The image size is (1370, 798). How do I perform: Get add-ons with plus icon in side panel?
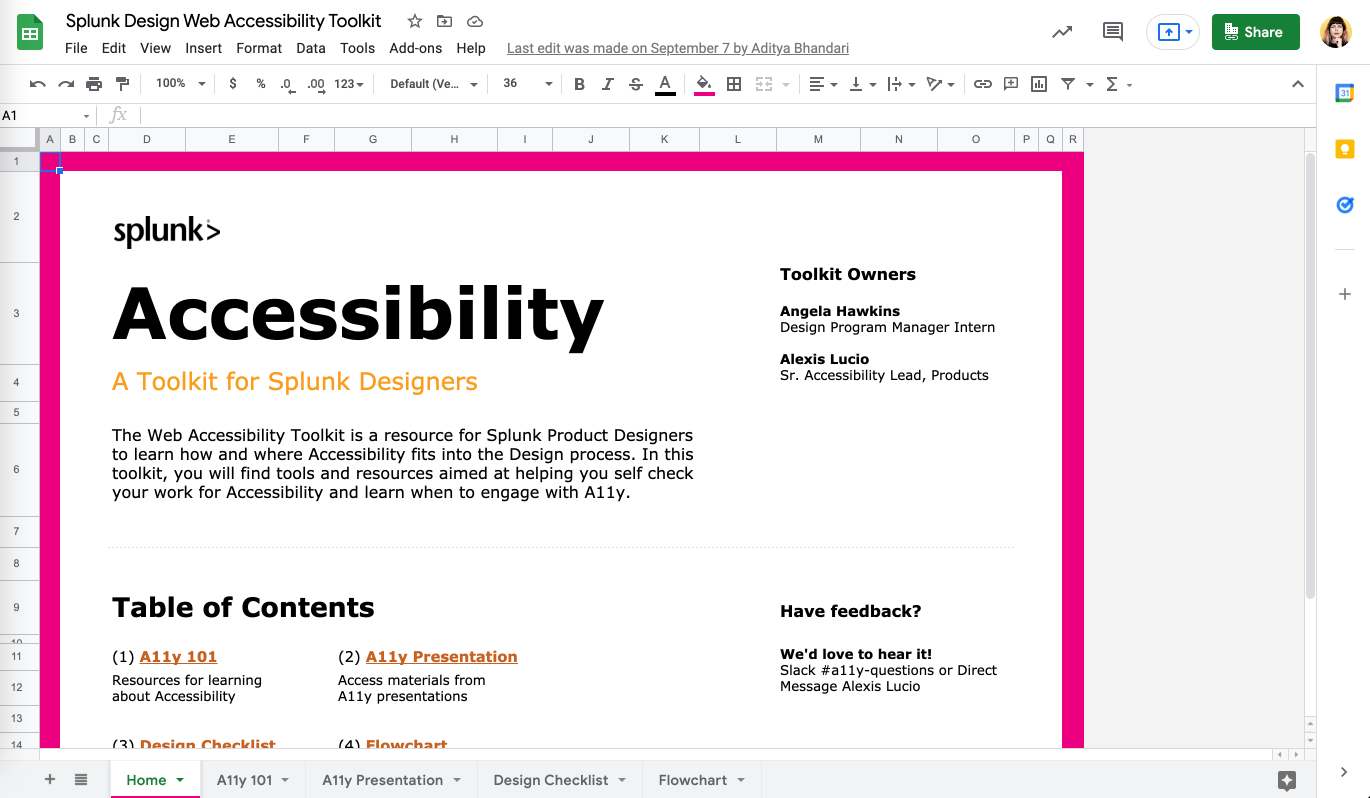(x=1345, y=294)
